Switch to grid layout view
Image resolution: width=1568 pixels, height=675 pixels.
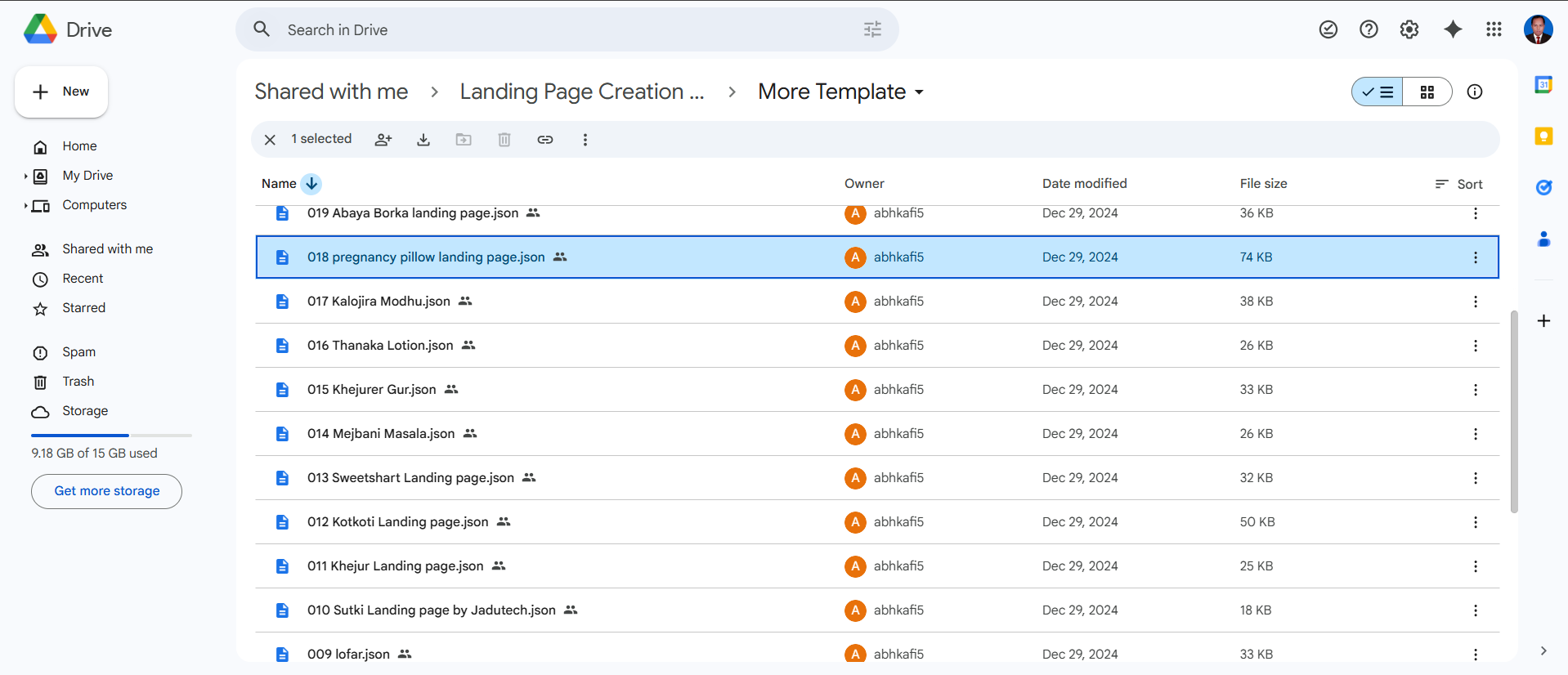click(x=1427, y=92)
